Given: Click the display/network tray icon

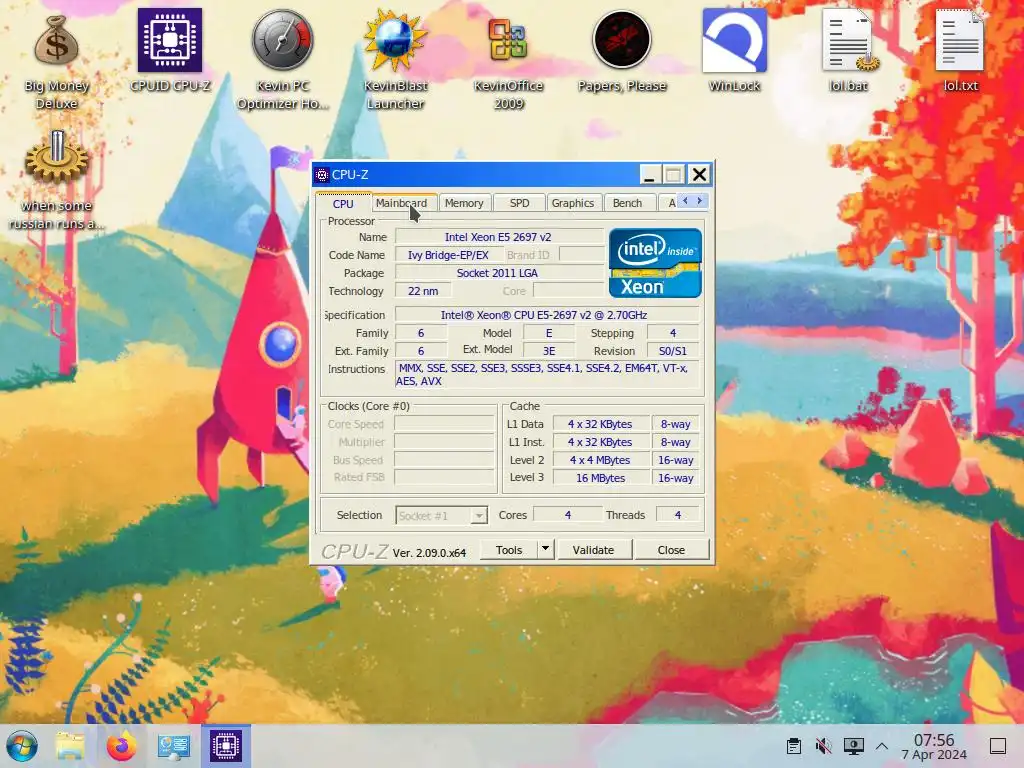Looking at the screenshot, I should (x=854, y=746).
